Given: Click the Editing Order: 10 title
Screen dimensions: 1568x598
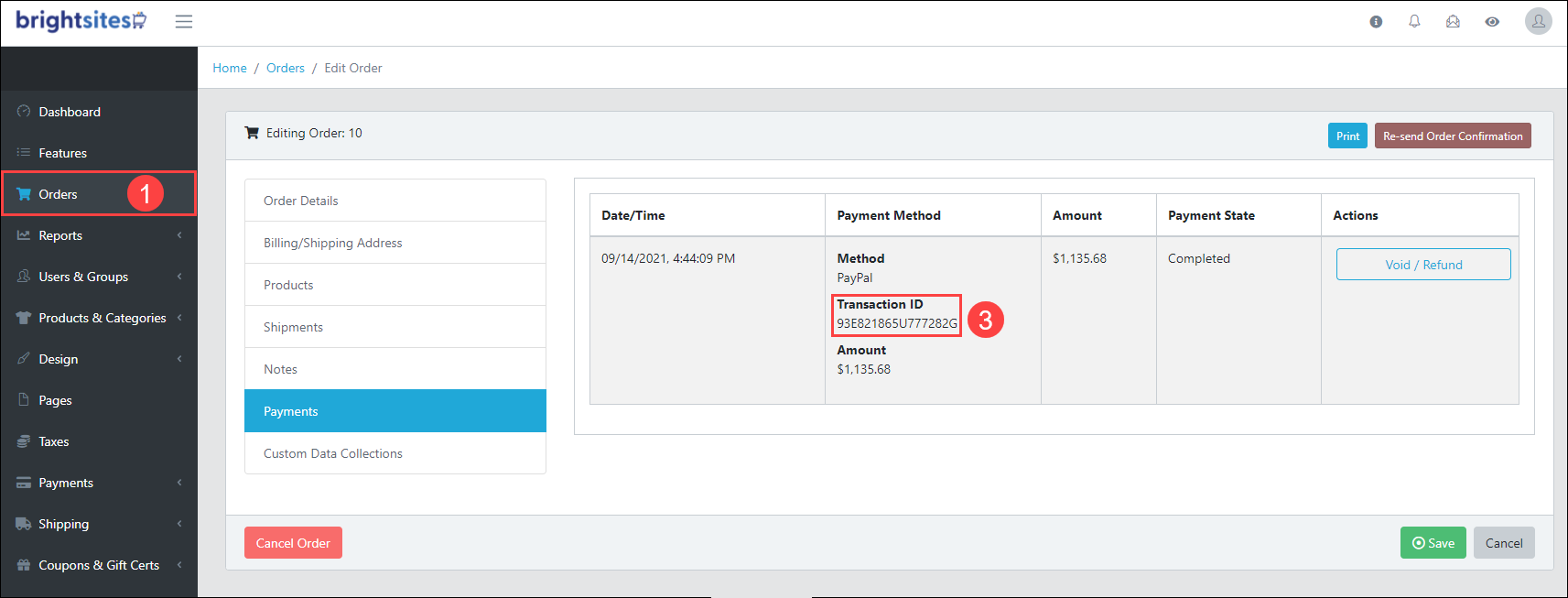Looking at the screenshot, I should coord(314,133).
